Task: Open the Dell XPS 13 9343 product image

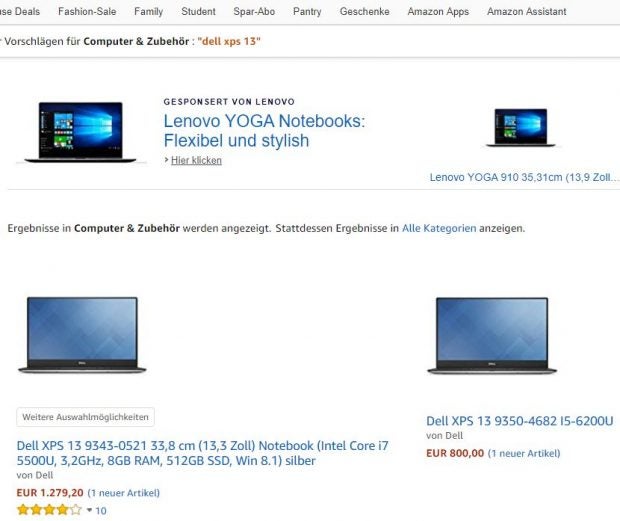Action: pyautogui.click(x=82, y=335)
